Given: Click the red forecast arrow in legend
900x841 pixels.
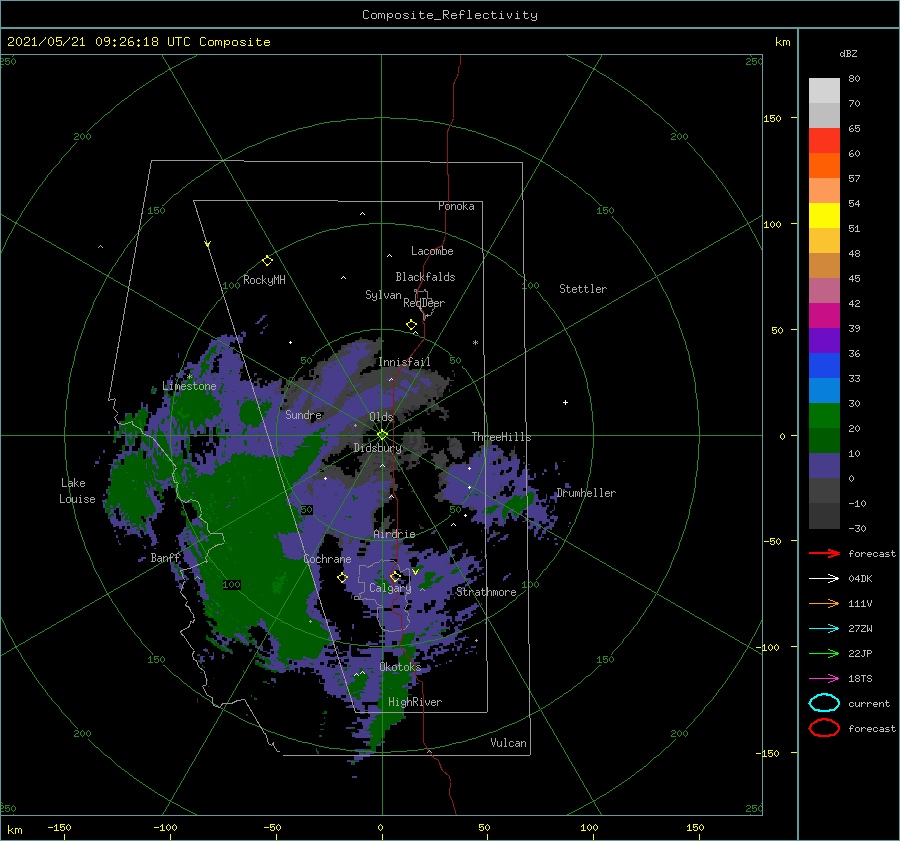Looking at the screenshot, I should [824, 553].
